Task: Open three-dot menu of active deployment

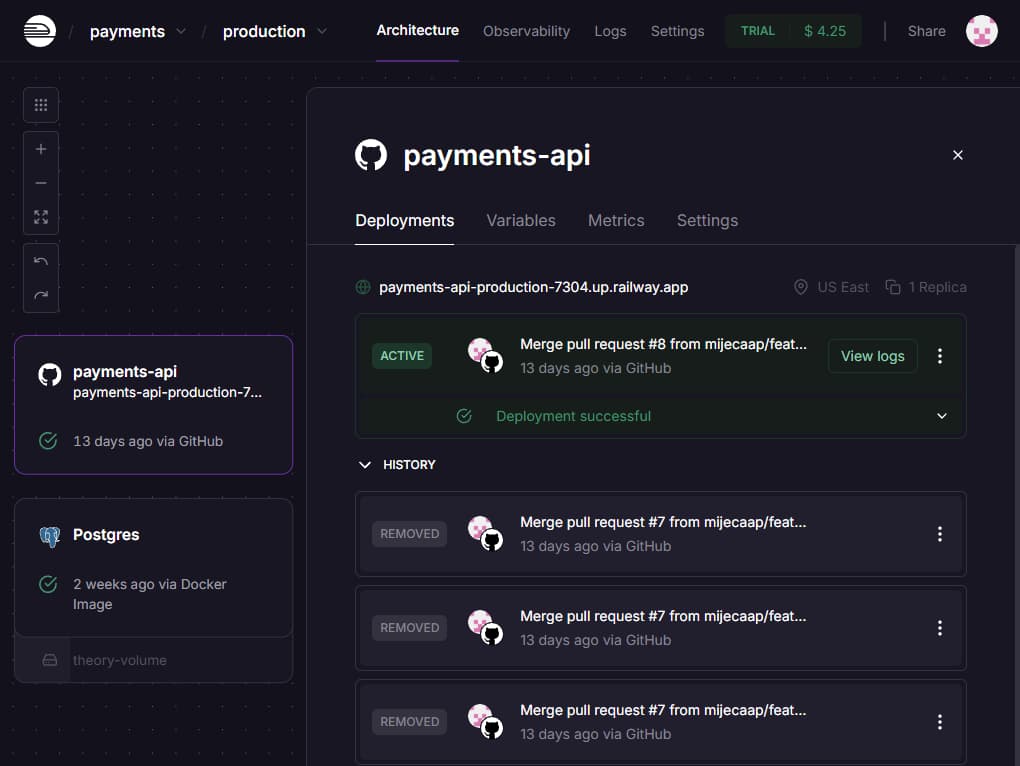Action: (x=939, y=356)
